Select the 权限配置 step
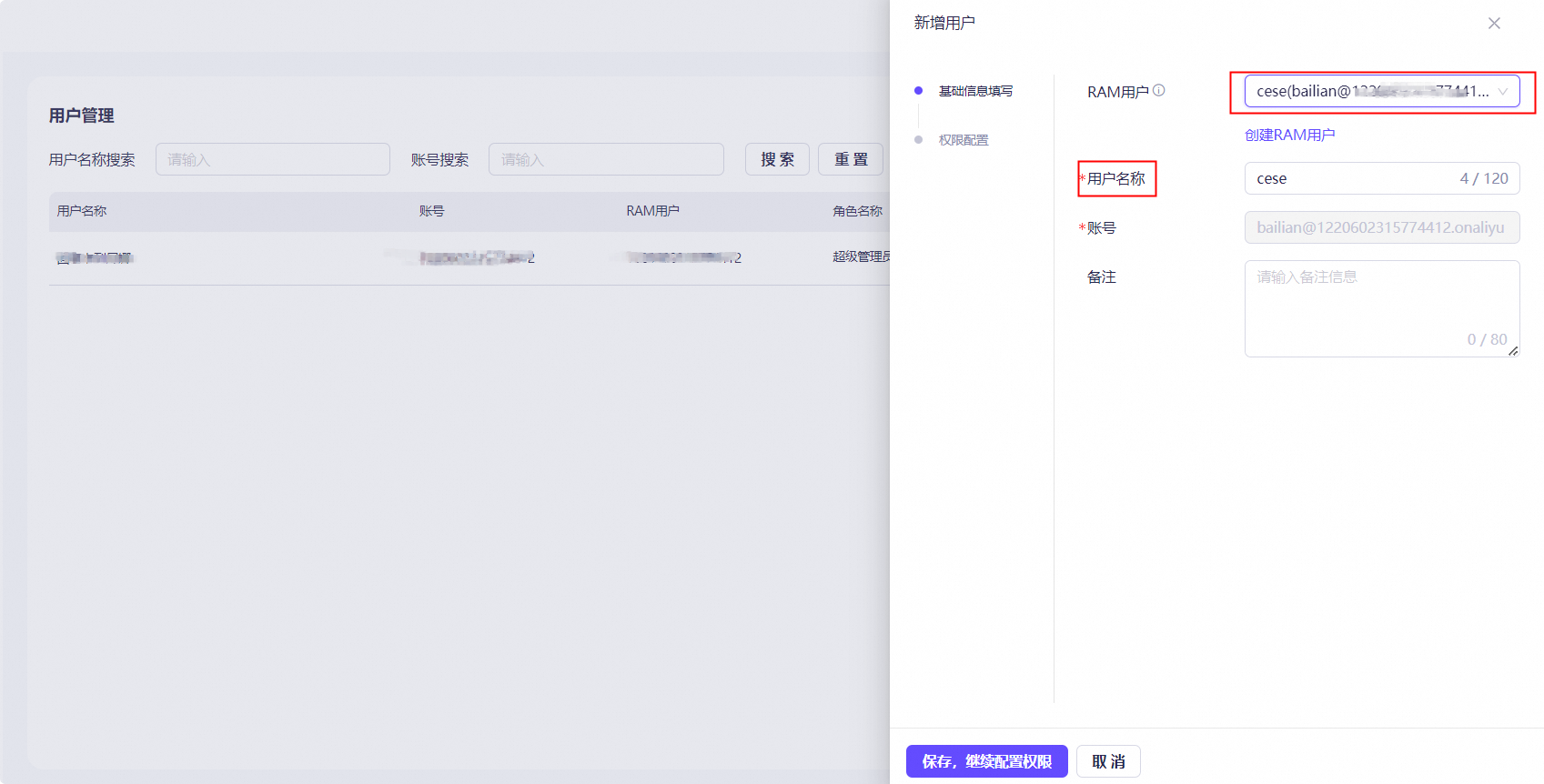 (x=964, y=140)
